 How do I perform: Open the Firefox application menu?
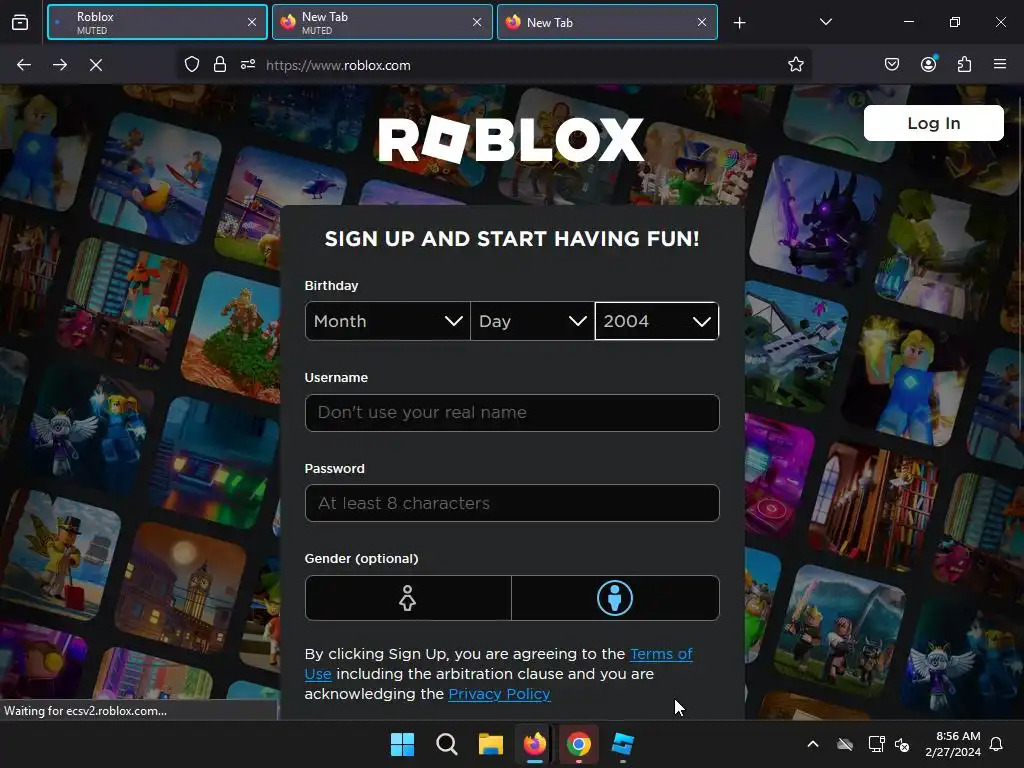click(1000, 65)
